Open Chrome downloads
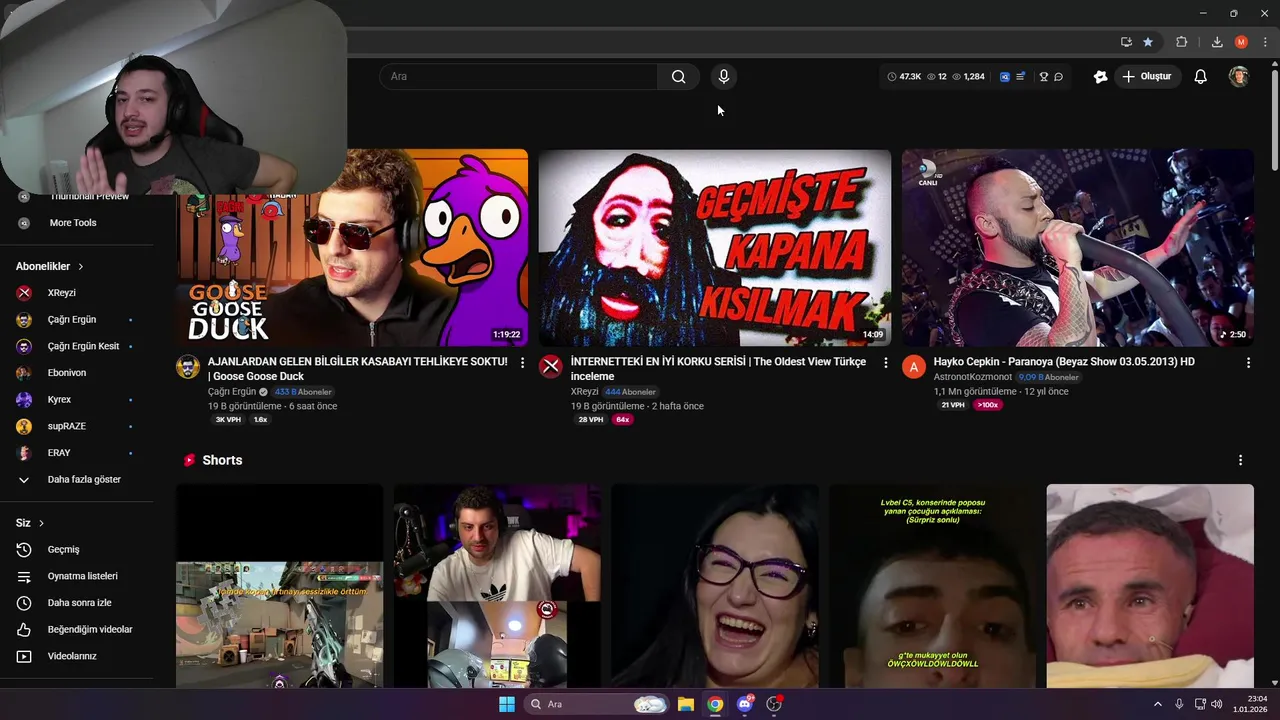 click(x=1217, y=42)
